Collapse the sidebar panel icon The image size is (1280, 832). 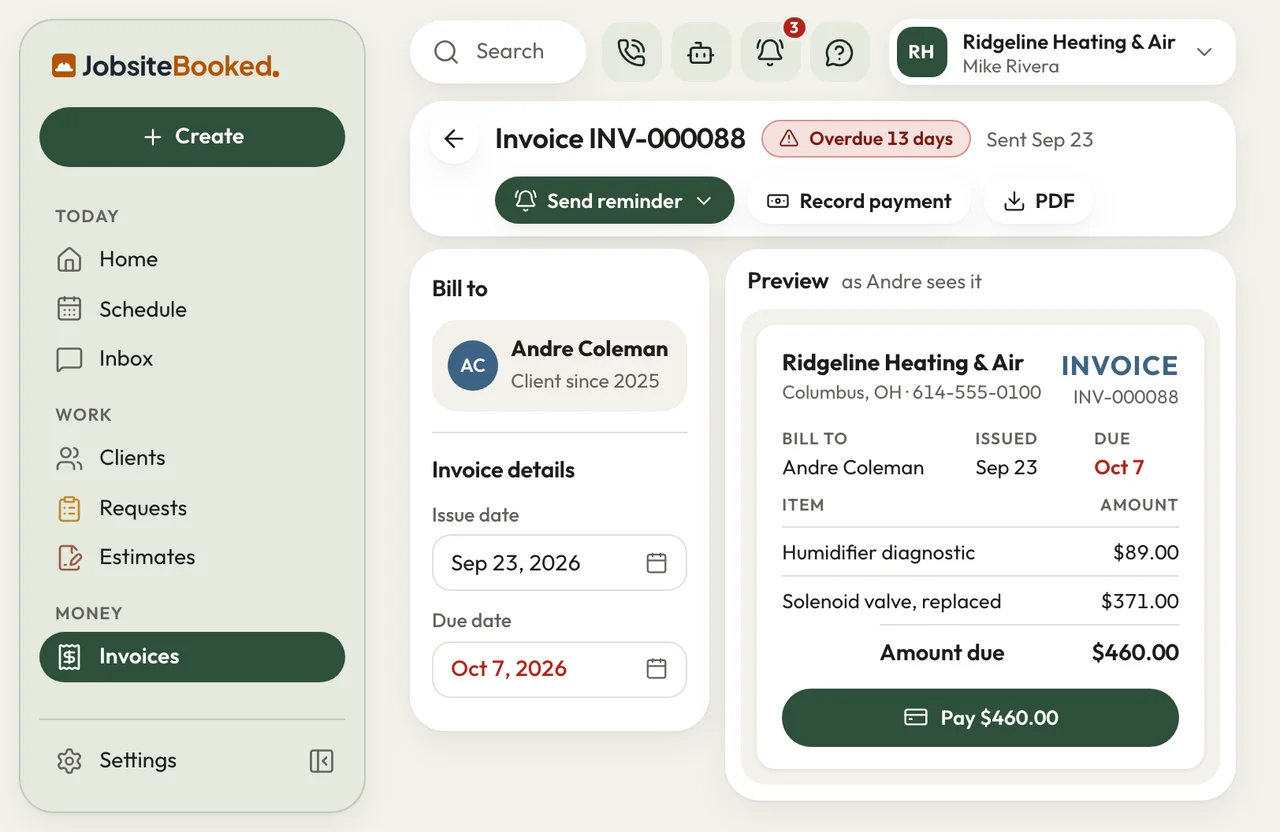pos(321,761)
